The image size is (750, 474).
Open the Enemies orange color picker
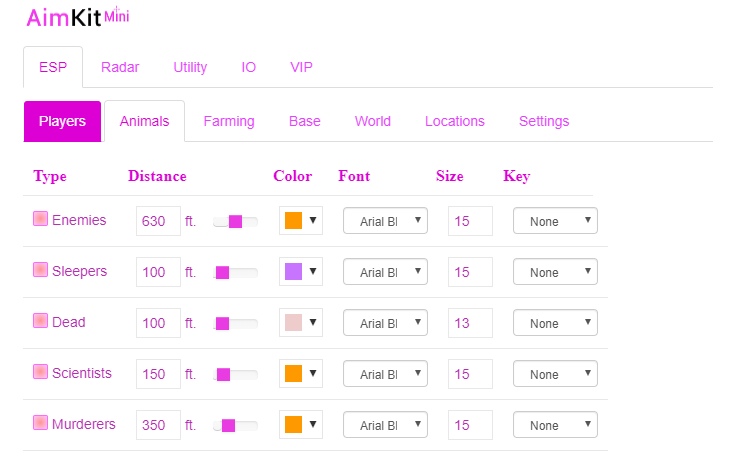(300, 222)
